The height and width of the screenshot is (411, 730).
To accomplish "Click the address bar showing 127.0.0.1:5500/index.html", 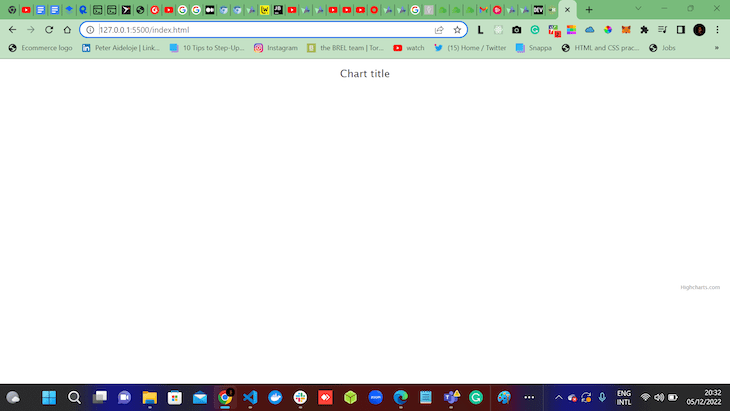I will (x=263, y=30).
